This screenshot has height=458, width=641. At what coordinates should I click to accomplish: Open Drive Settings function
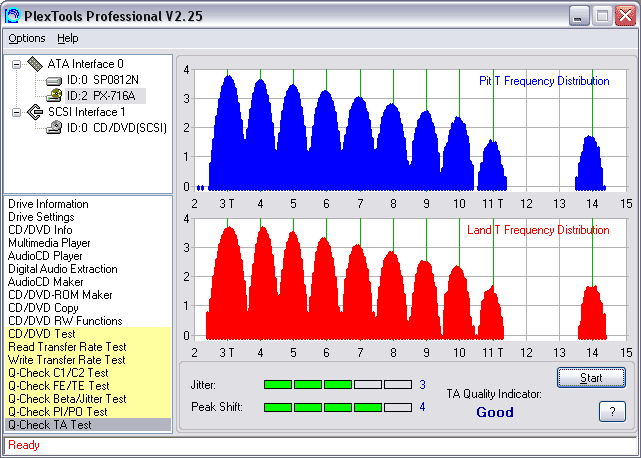coord(41,217)
